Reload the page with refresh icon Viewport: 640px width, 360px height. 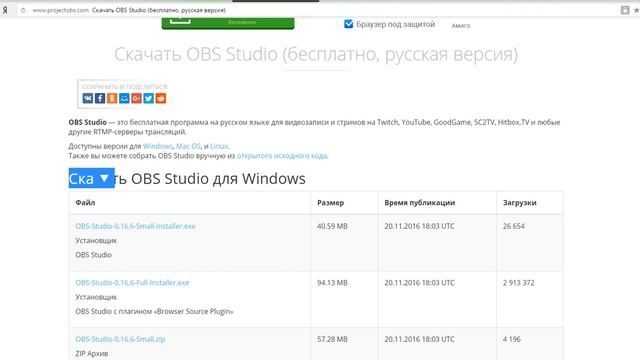click(x=23, y=10)
